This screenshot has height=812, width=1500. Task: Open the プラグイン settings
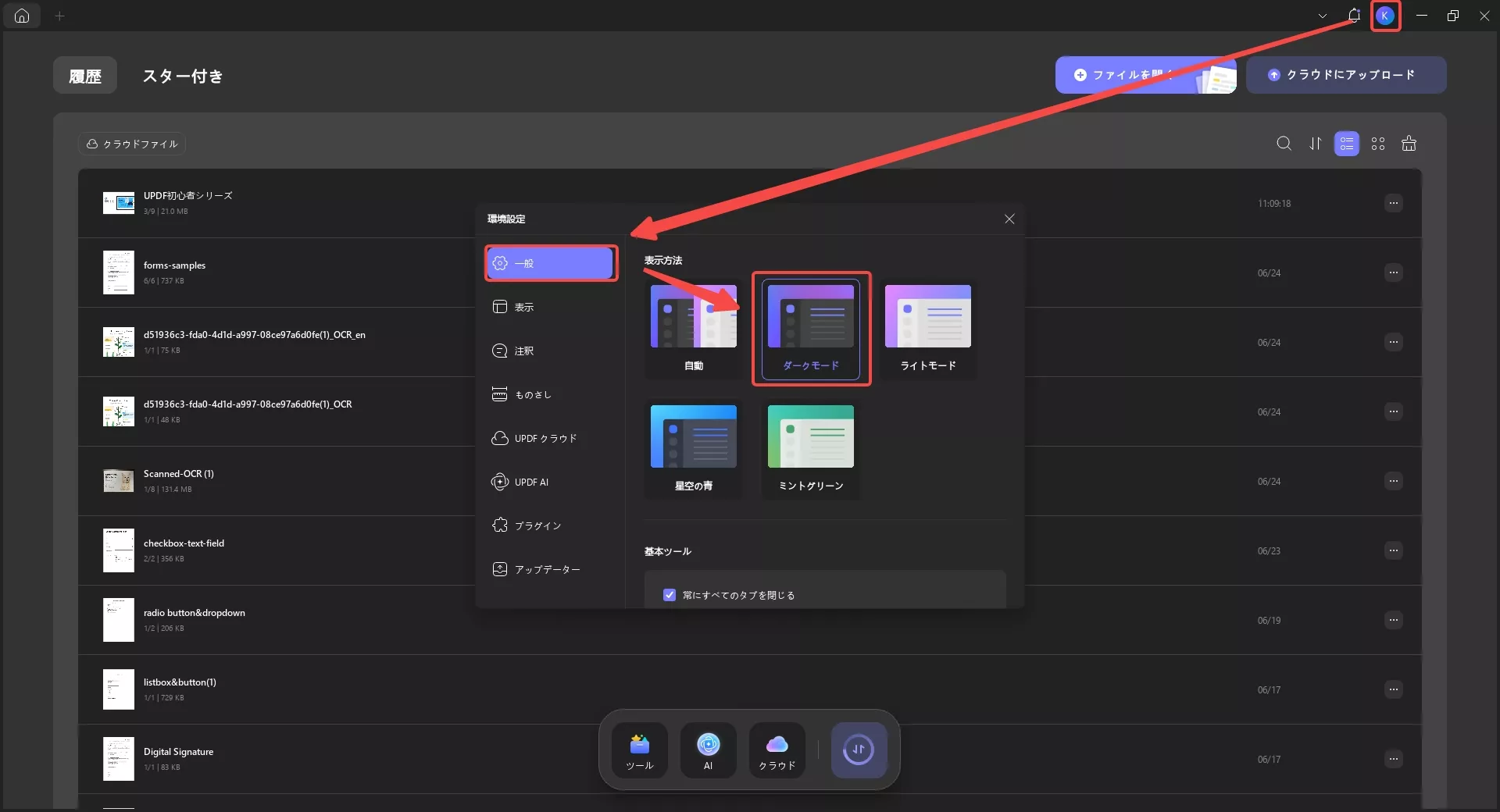coord(550,525)
